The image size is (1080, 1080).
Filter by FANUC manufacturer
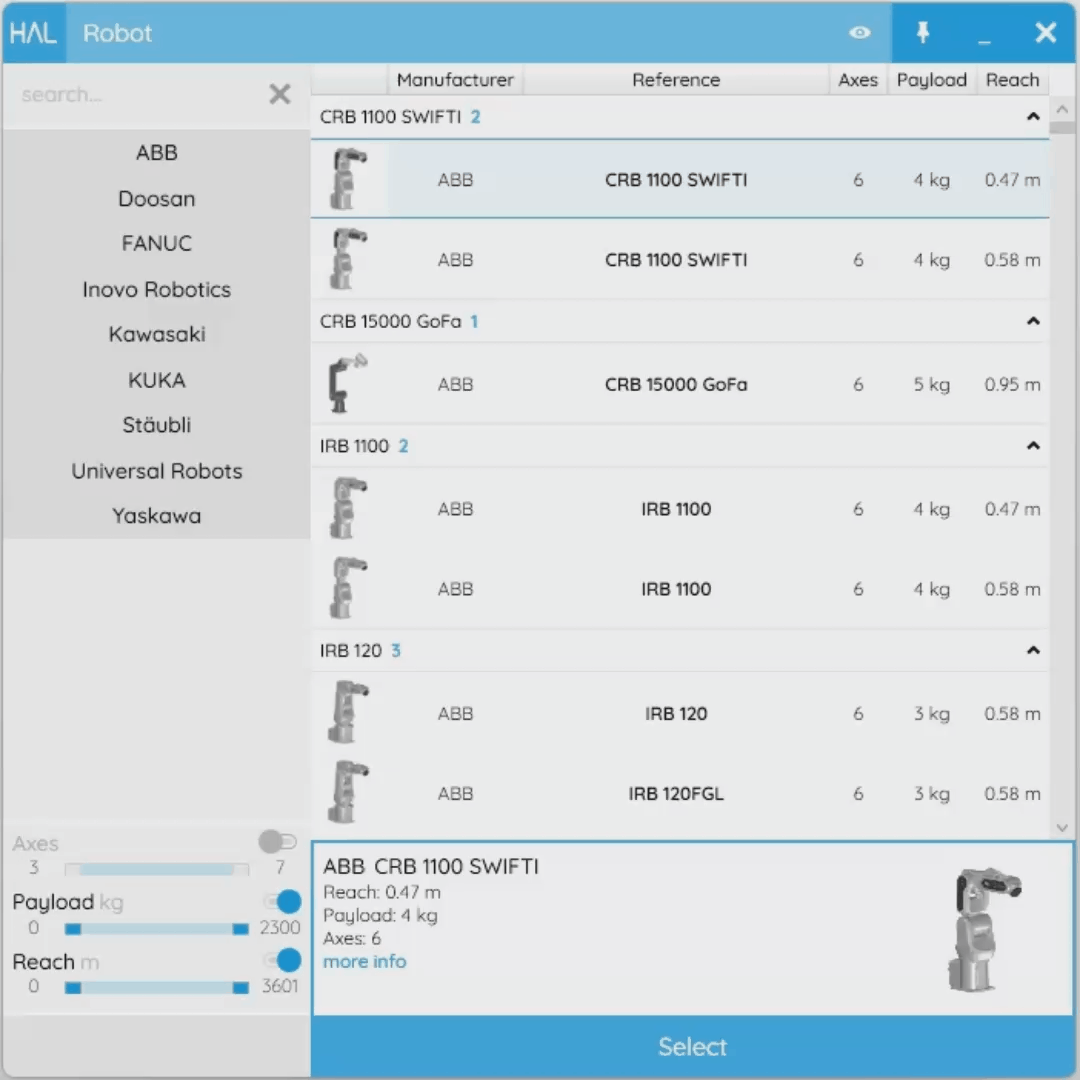156,243
